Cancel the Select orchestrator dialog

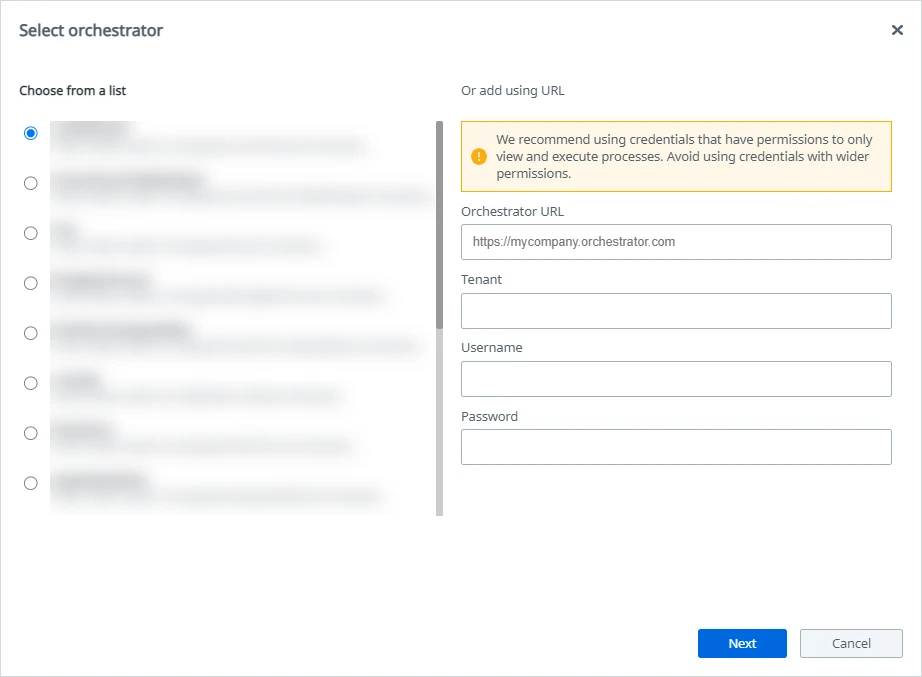(x=851, y=643)
